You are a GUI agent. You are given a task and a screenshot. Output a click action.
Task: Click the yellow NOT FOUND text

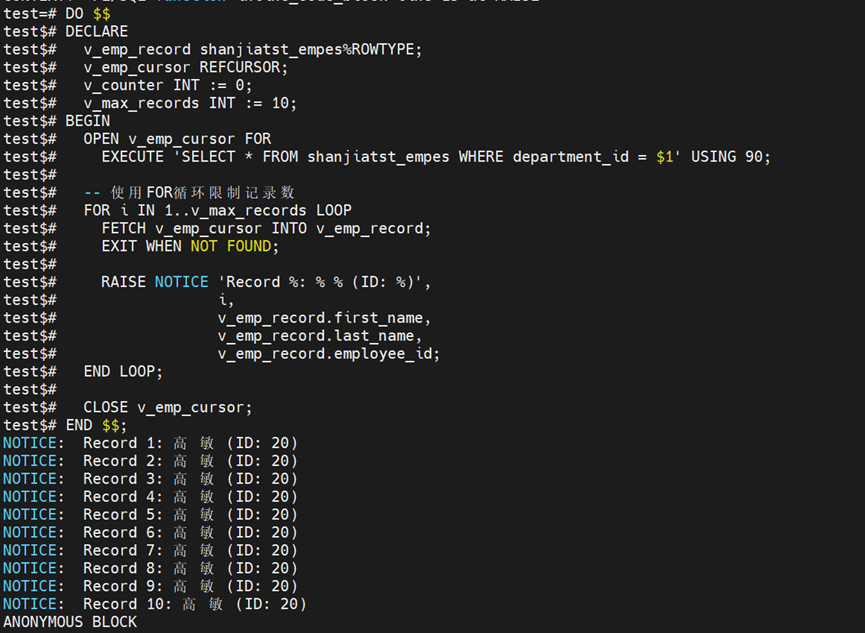[231, 246]
